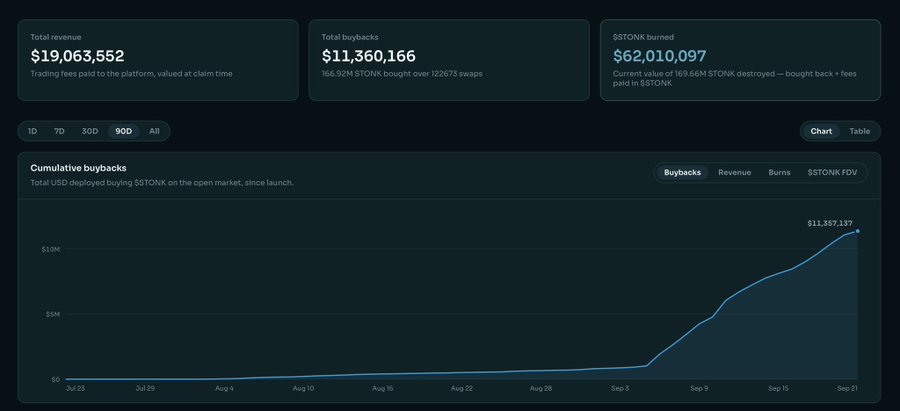Screen dimensions: 900x411
Task: Click the Total buybacks card title
Action: coord(350,37)
